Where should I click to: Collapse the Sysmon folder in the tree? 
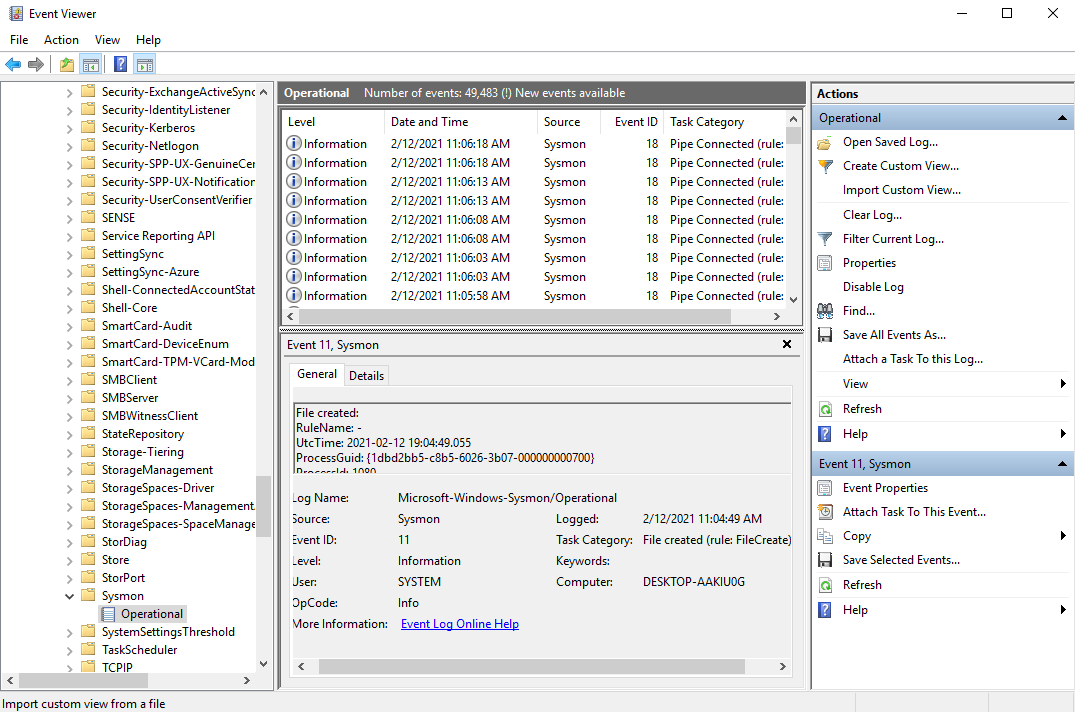(70, 596)
